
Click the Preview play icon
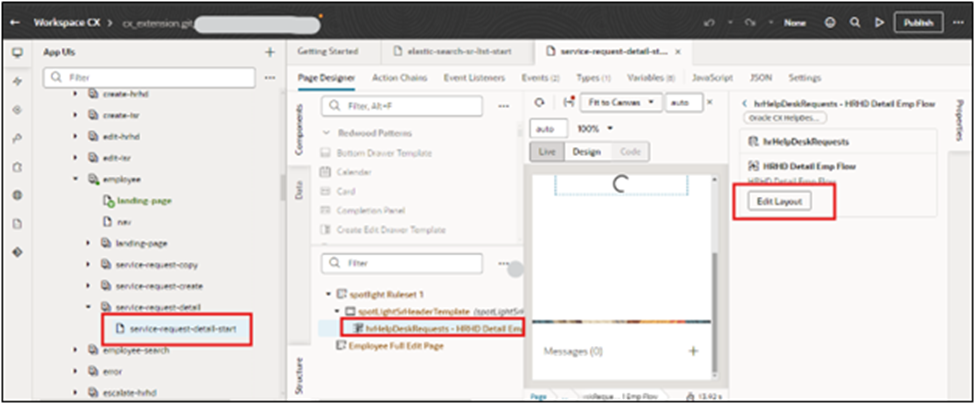click(x=879, y=22)
